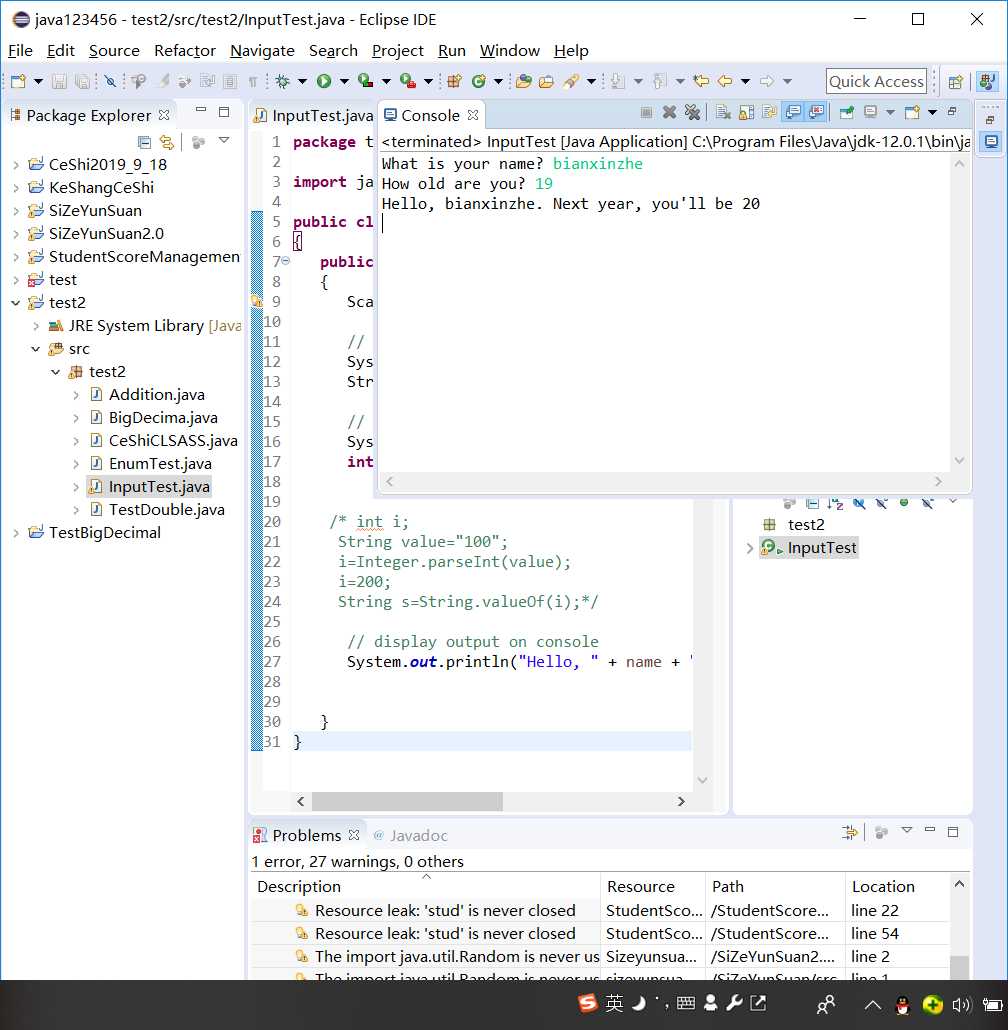Launch the Debug bug icon
Screen dimensions: 1008x1030
(283, 81)
